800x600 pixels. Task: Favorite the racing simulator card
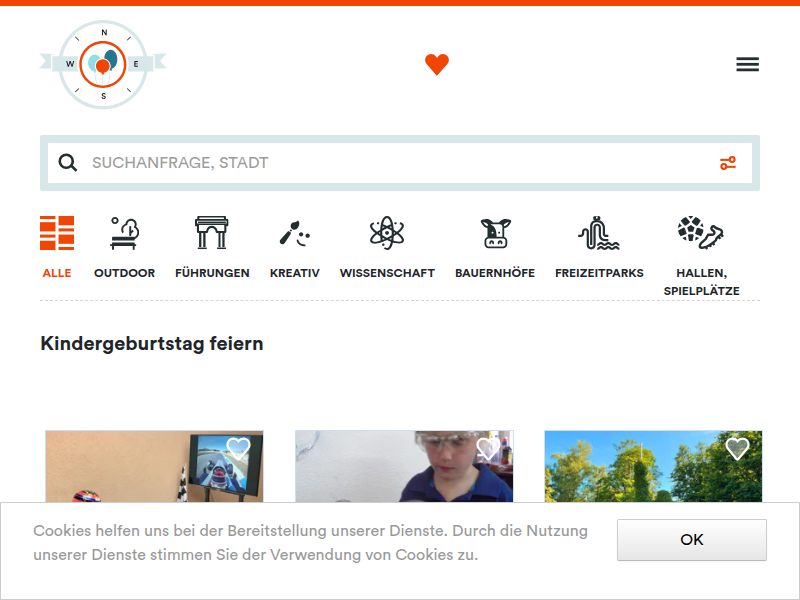click(x=238, y=448)
